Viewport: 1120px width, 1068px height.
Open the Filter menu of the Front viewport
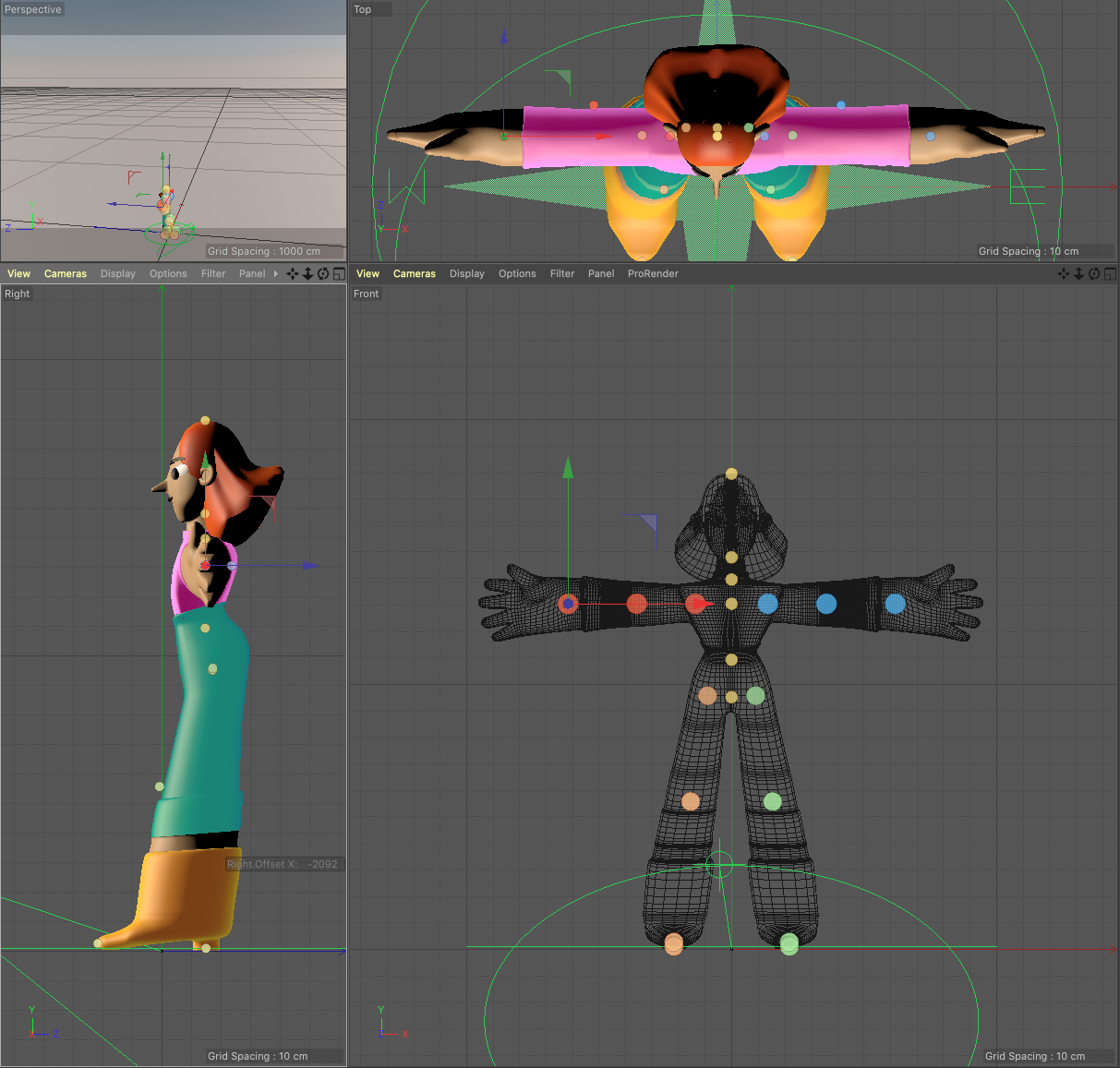click(x=562, y=273)
